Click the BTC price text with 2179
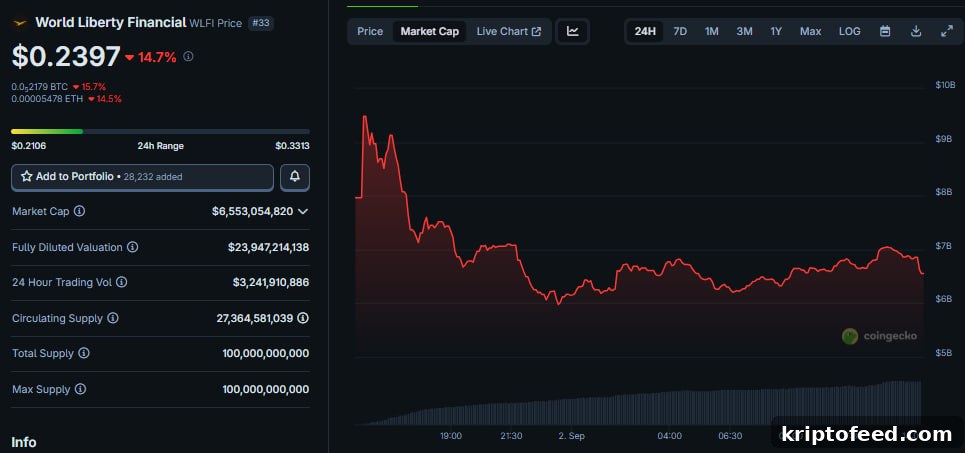This screenshot has width=965, height=453. click(39, 87)
